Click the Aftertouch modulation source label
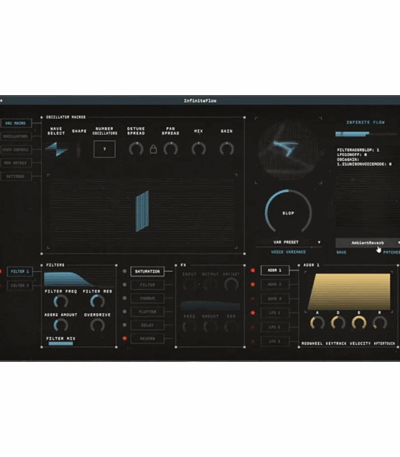The width and height of the screenshot is (400, 457). point(384,343)
